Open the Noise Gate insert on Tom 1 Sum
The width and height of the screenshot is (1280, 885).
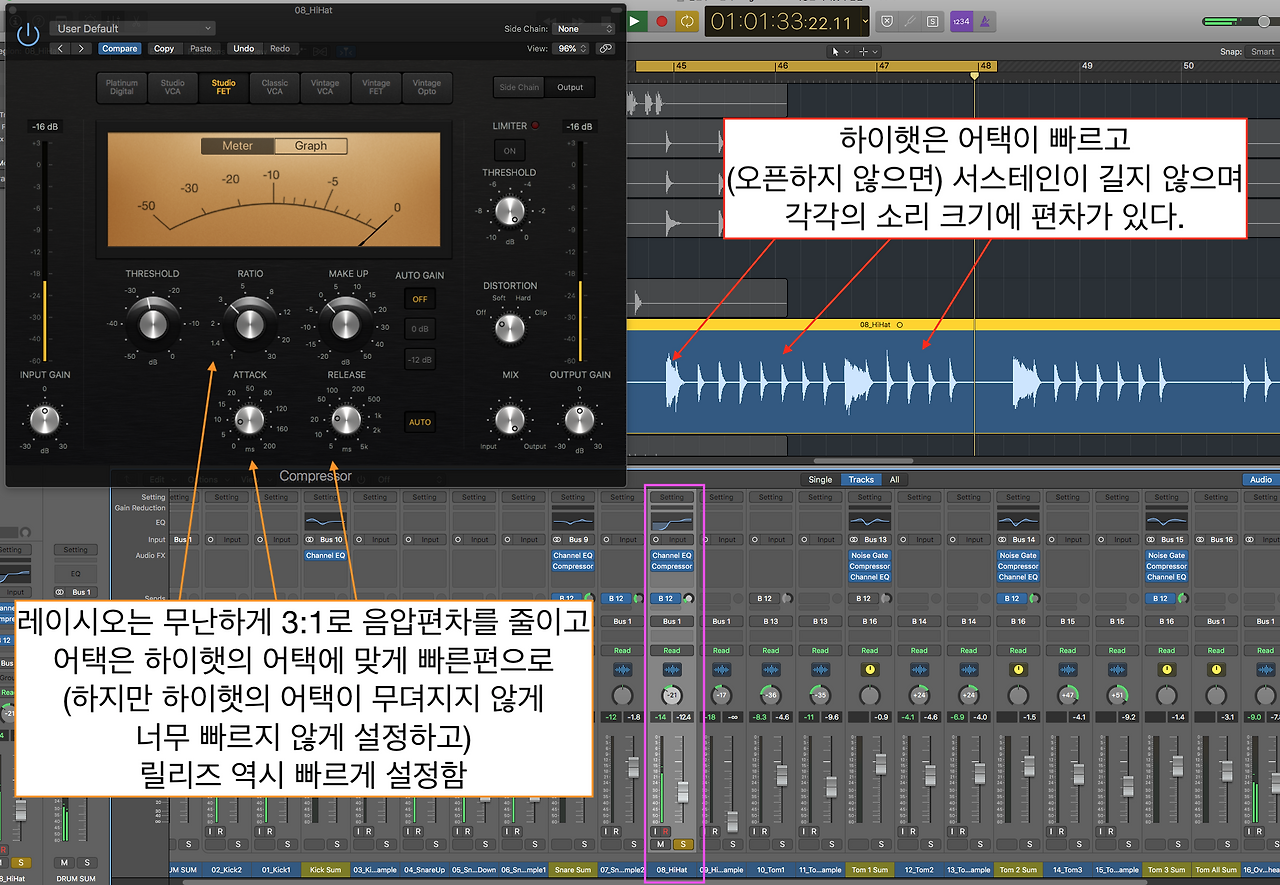(870, 555)
